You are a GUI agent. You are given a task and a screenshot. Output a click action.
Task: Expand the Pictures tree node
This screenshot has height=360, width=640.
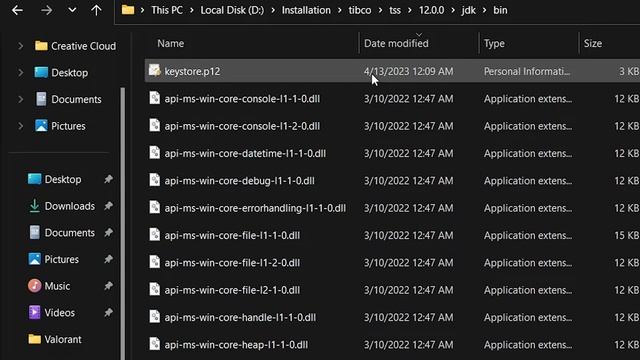(20, 126)
